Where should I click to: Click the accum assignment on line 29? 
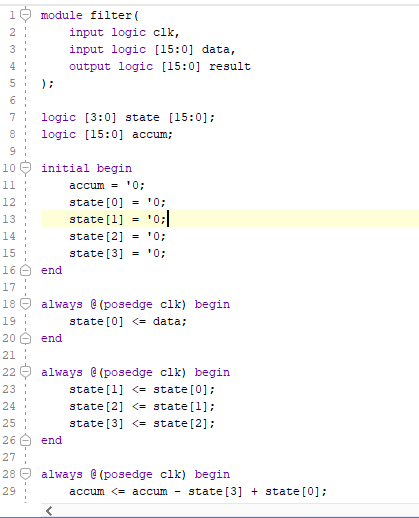point(198,491)
